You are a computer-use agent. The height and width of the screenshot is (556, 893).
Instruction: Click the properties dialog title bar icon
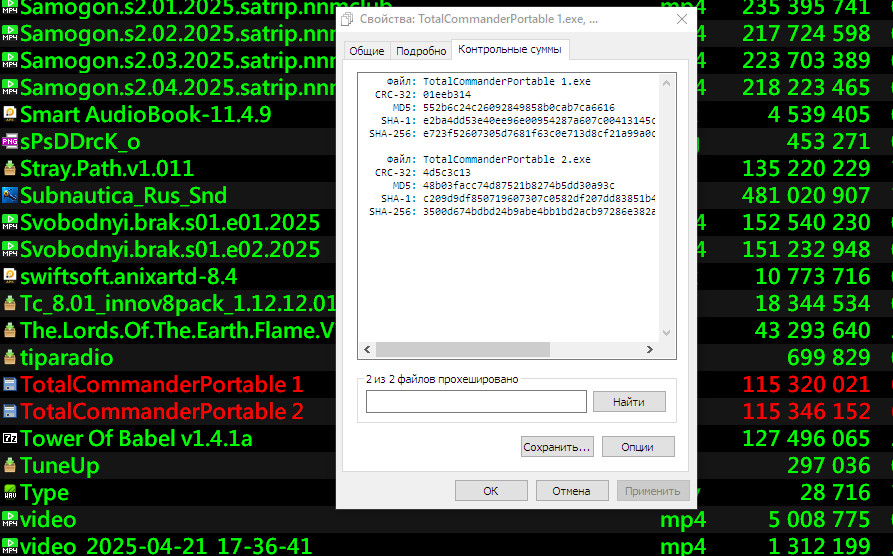[x=347, y=19]
